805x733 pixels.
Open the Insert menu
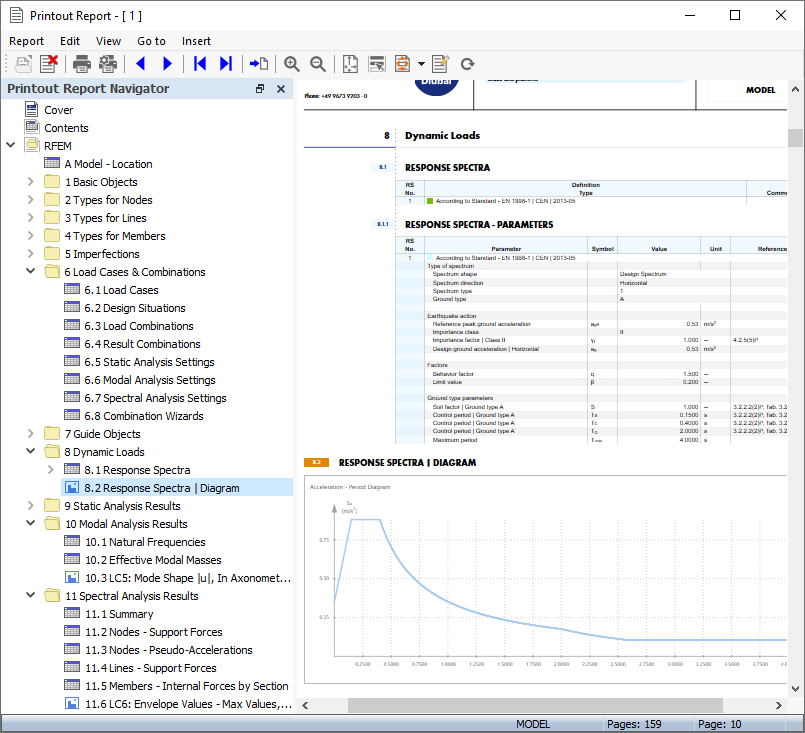[x=196, y=41]
